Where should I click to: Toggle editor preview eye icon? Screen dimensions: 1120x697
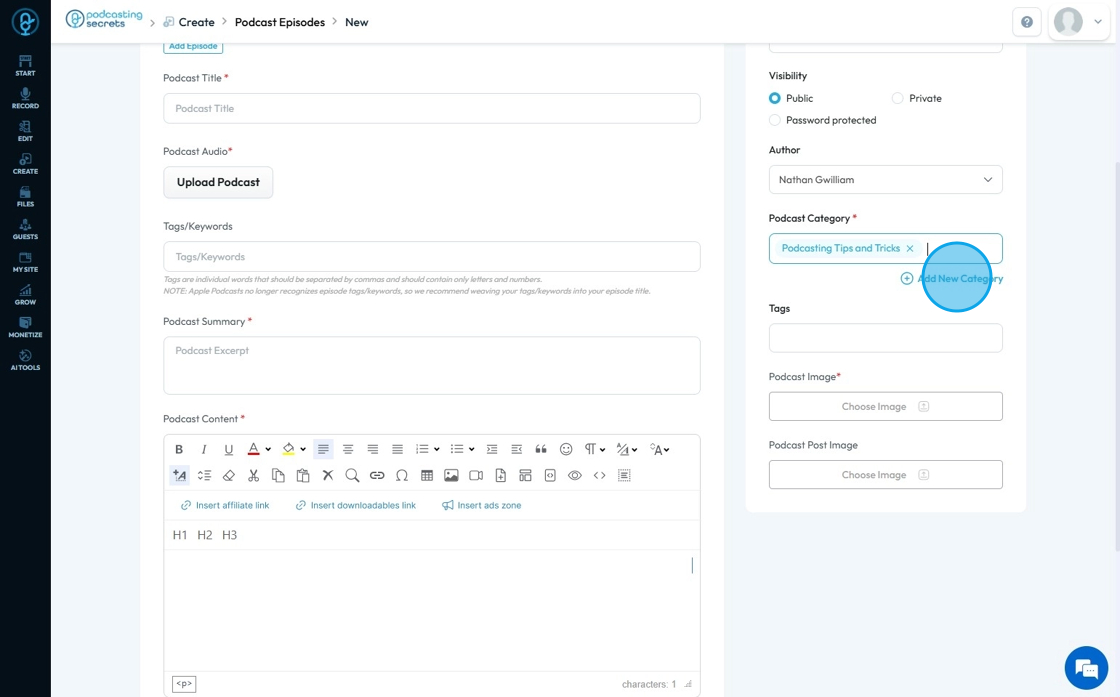[x=574, y=476]
